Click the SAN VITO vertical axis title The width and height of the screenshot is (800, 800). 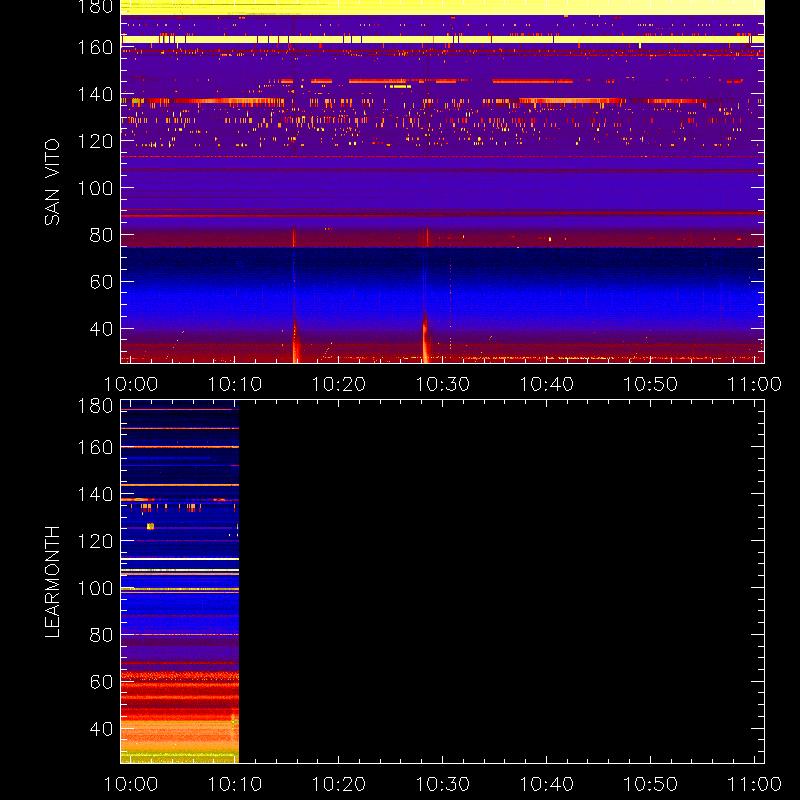pyautogui.click(x=52, y=182)
